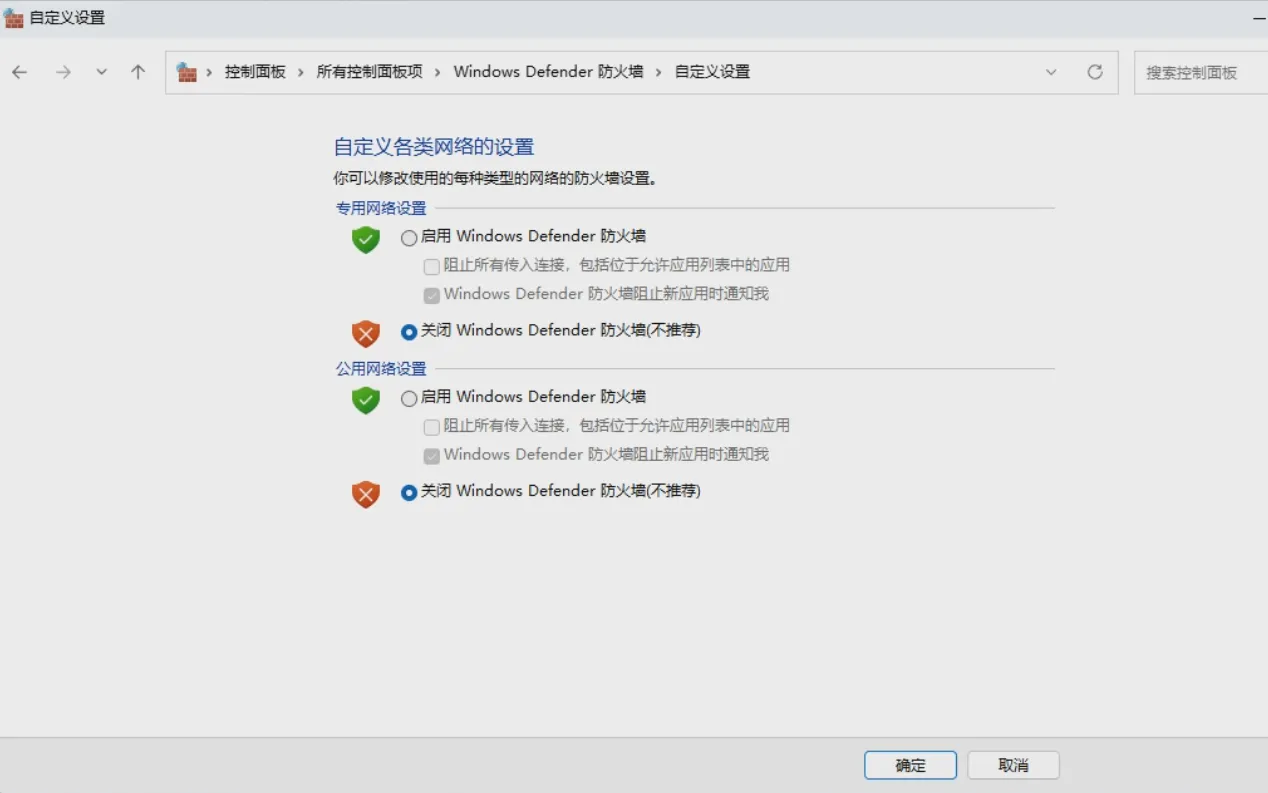Click the 自定义各类网络的设置 heading
The height and width of the screenshot is (793, 1268).
coord(434,147)
